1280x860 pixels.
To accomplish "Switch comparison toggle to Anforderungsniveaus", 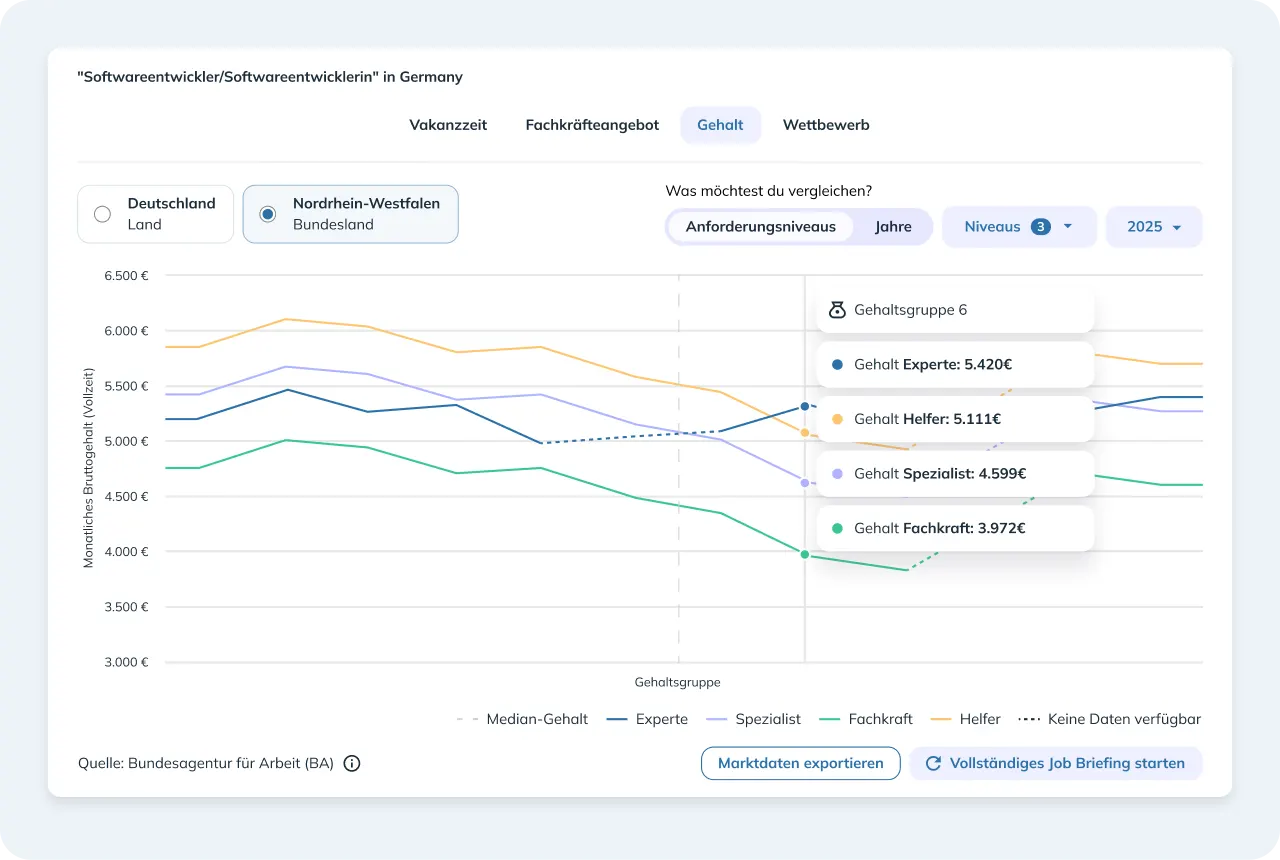I will coord(760,227).
